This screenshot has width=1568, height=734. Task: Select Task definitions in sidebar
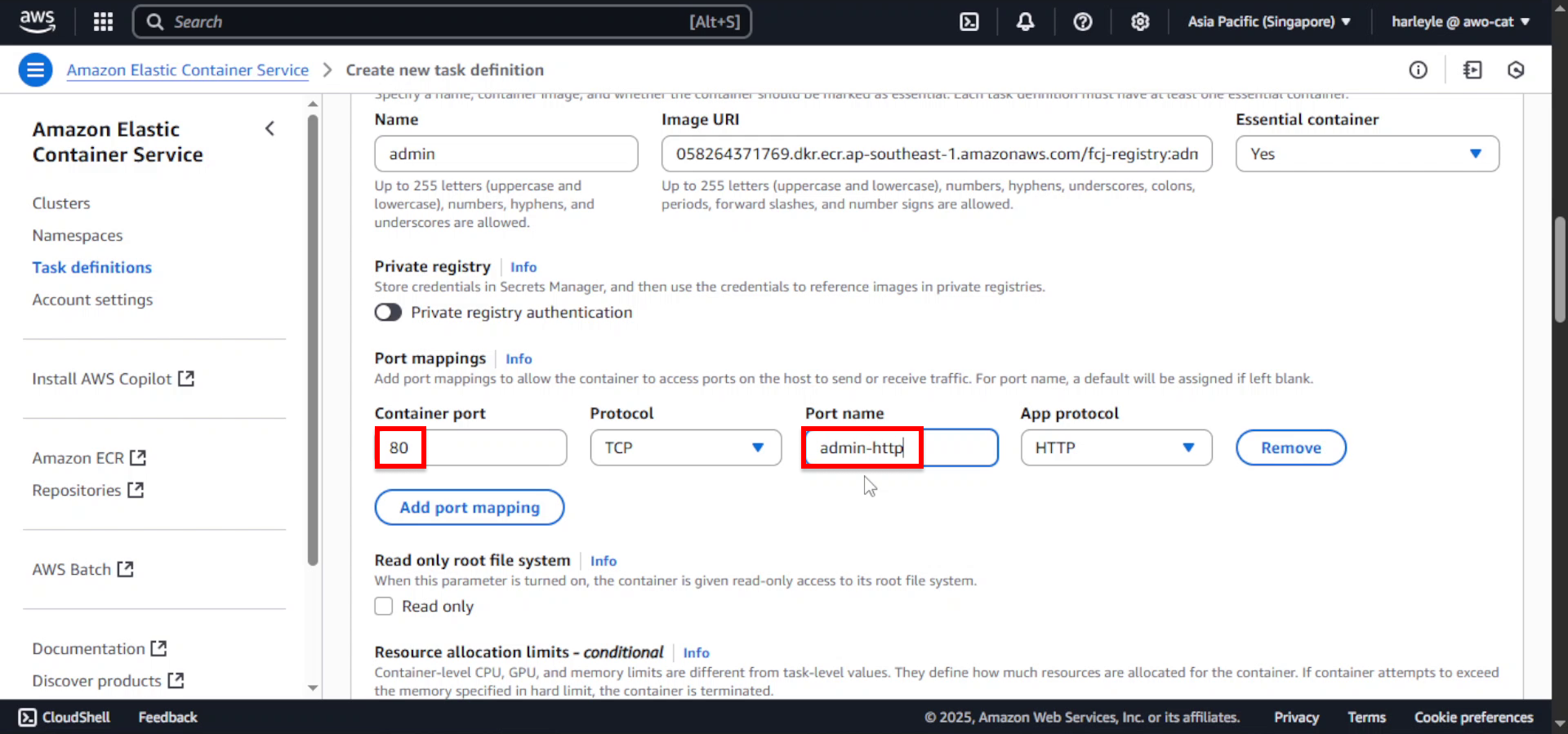click(92, 267)
